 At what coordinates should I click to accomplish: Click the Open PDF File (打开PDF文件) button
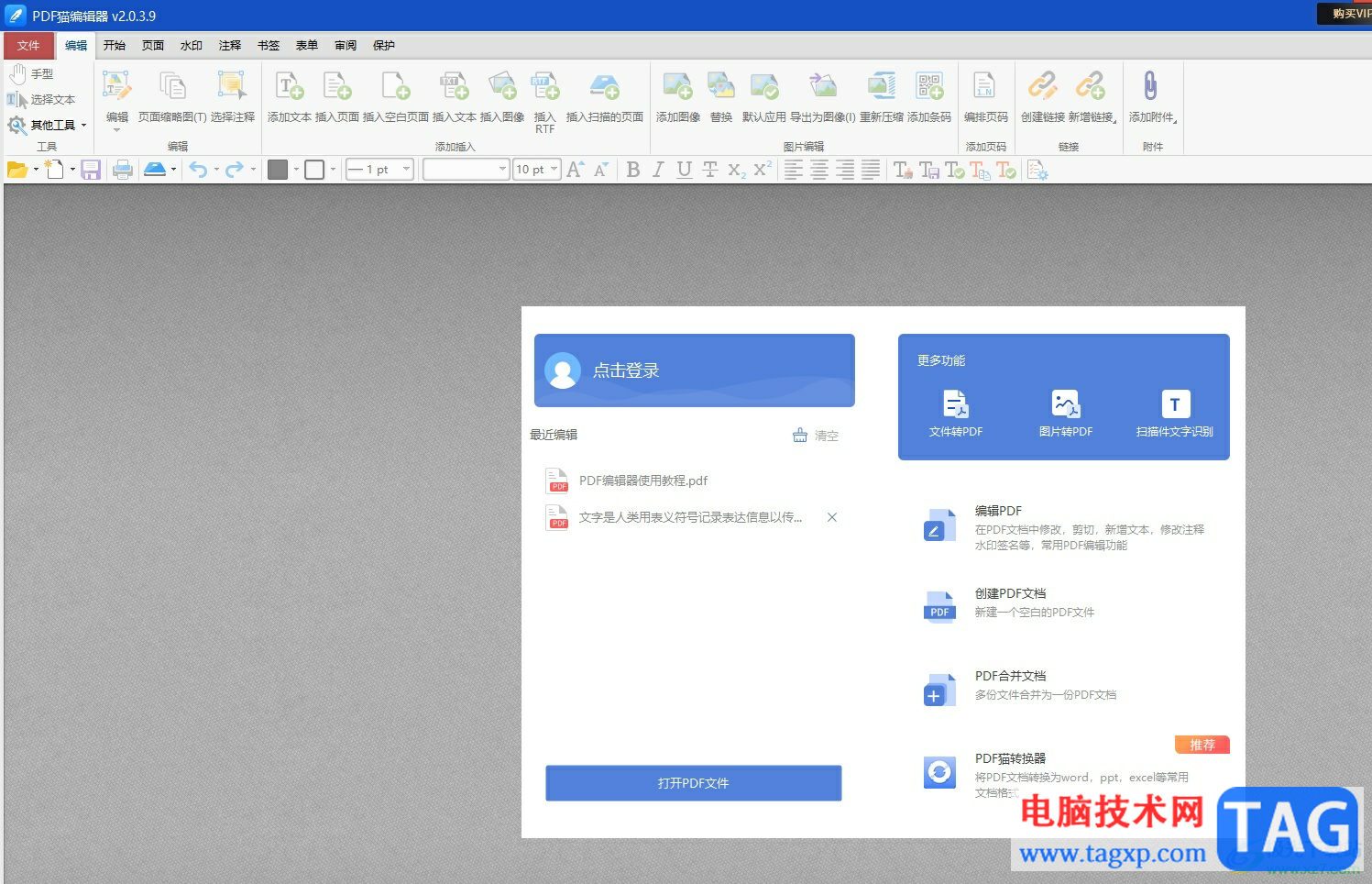pos(694,783)
